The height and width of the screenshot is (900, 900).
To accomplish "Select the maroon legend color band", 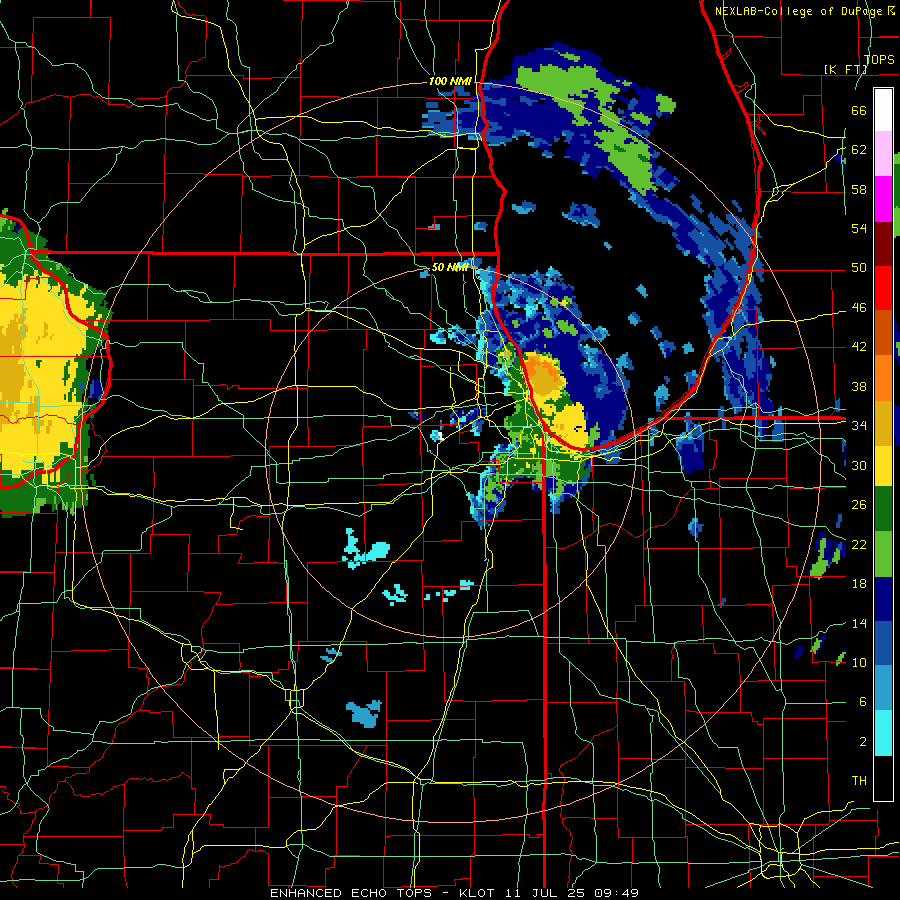I will pos(883,244).
